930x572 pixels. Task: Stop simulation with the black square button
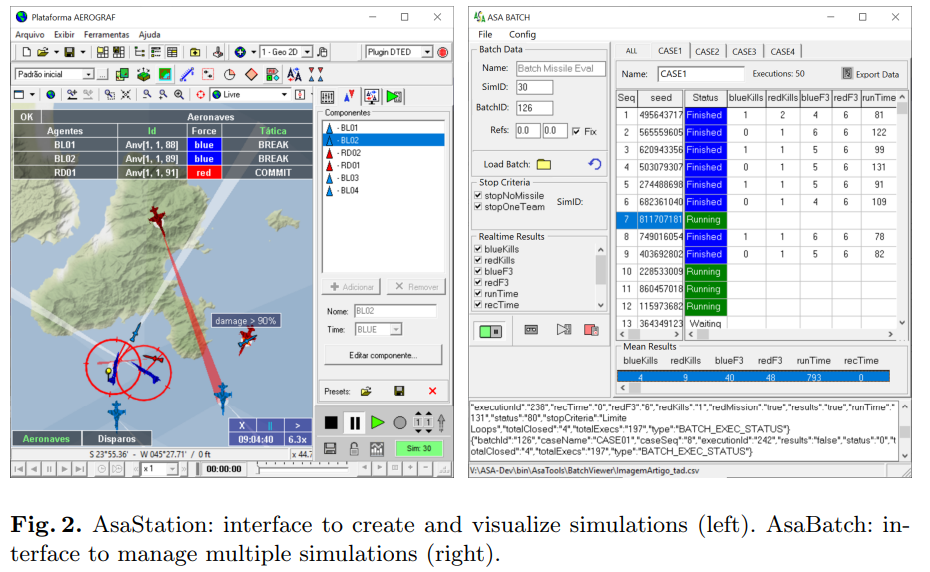(331, 422)
